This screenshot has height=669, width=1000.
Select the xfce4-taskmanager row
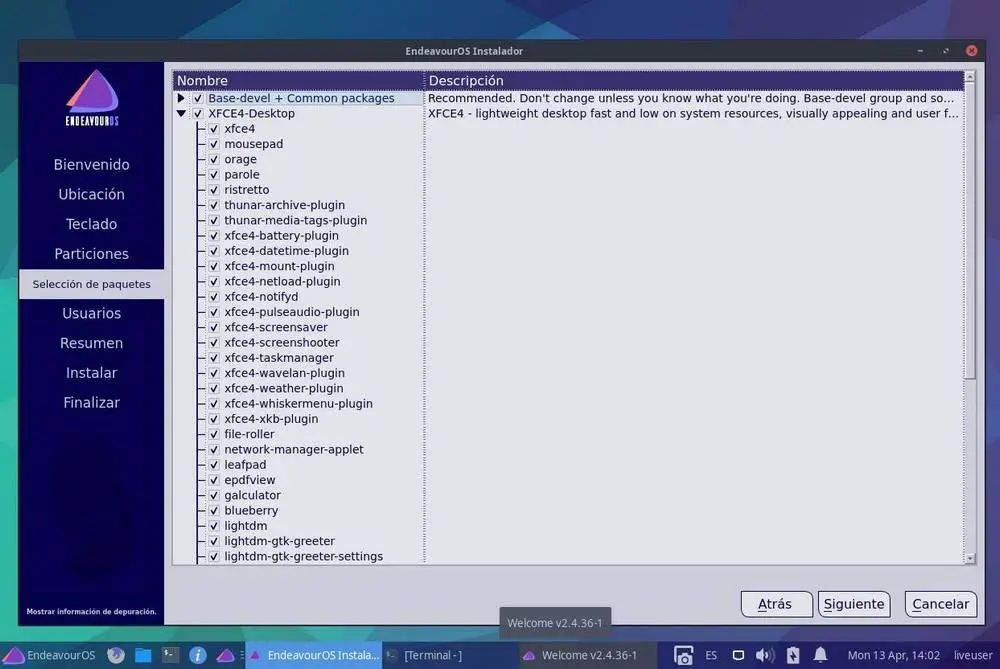point(279,358)
